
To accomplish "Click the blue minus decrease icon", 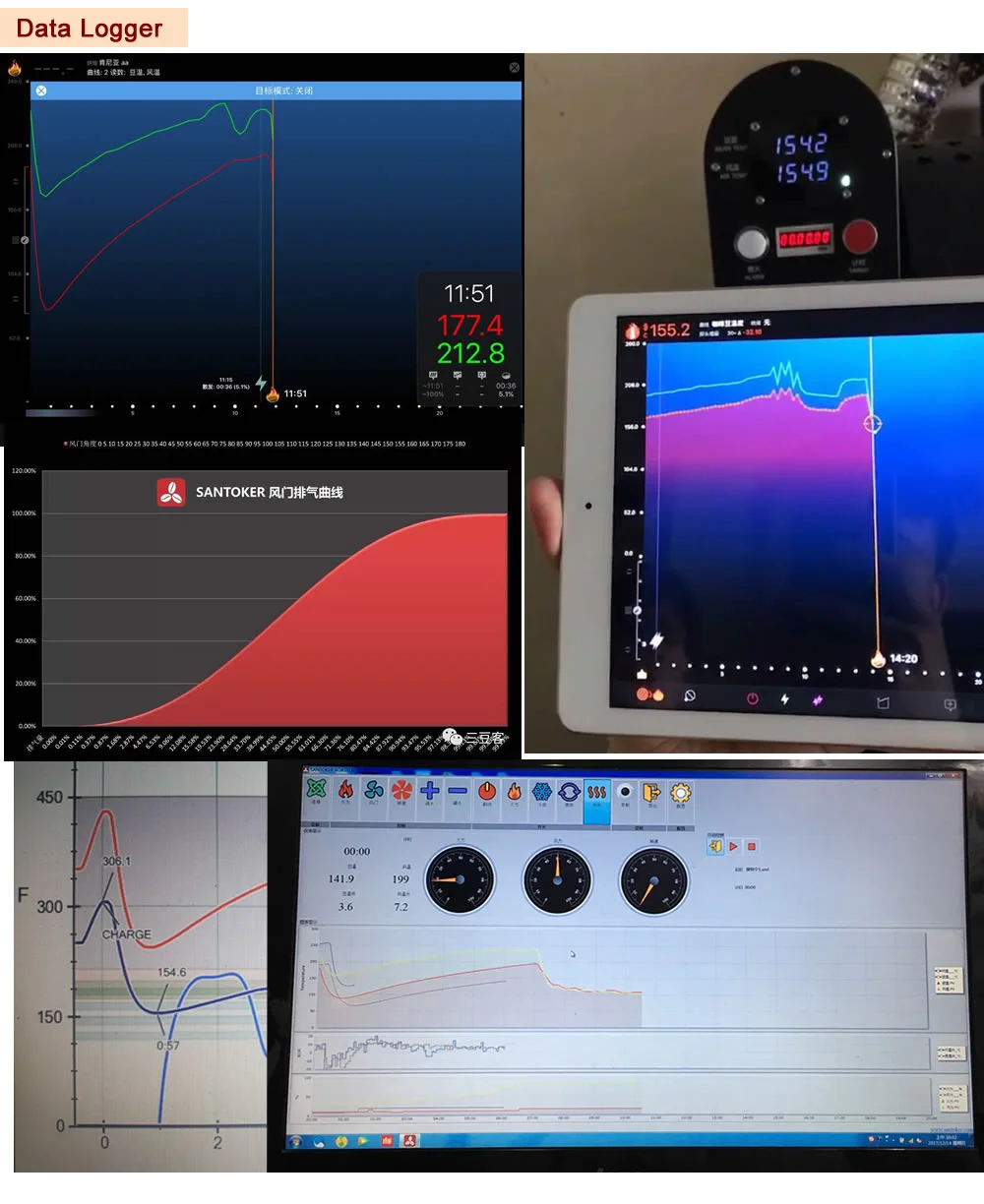I will point(458,790).
